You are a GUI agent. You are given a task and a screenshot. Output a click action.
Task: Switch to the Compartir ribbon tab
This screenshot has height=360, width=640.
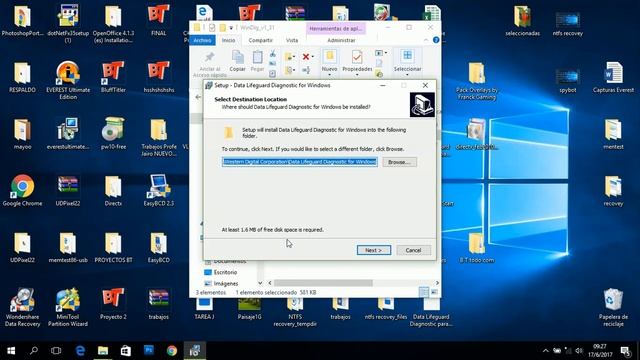260,40
